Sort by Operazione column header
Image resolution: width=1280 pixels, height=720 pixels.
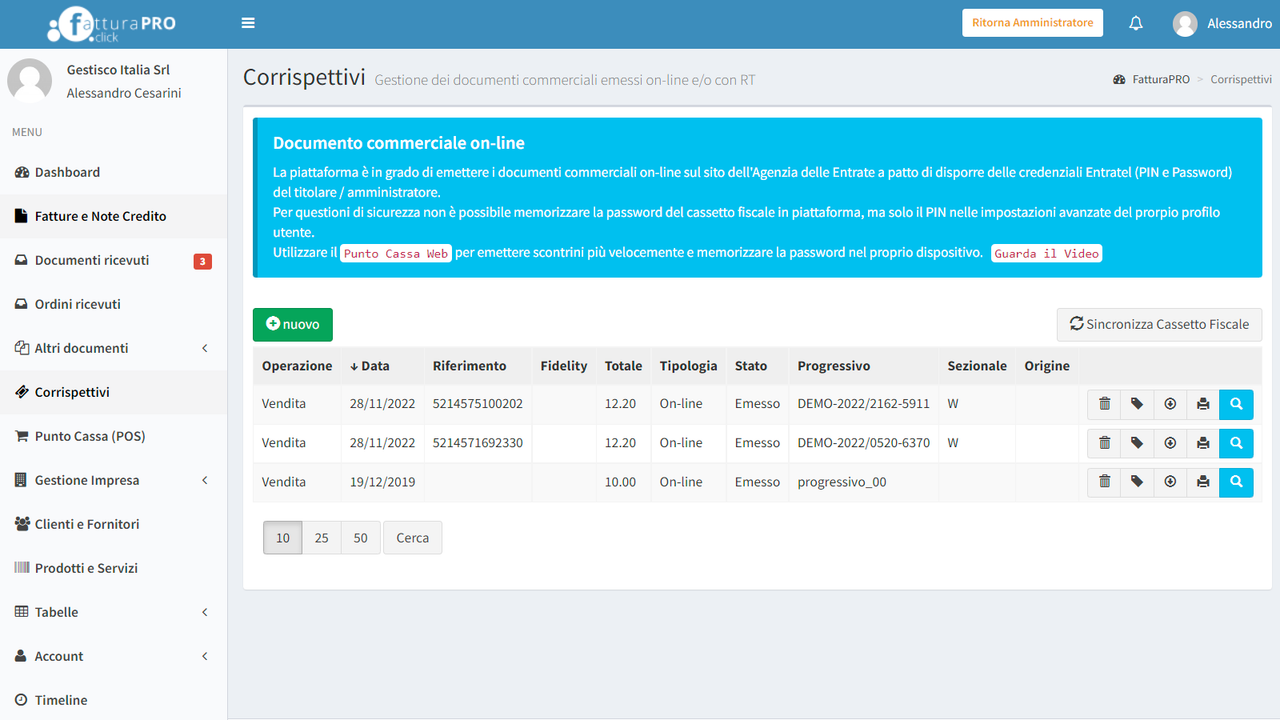pos(297,366)
